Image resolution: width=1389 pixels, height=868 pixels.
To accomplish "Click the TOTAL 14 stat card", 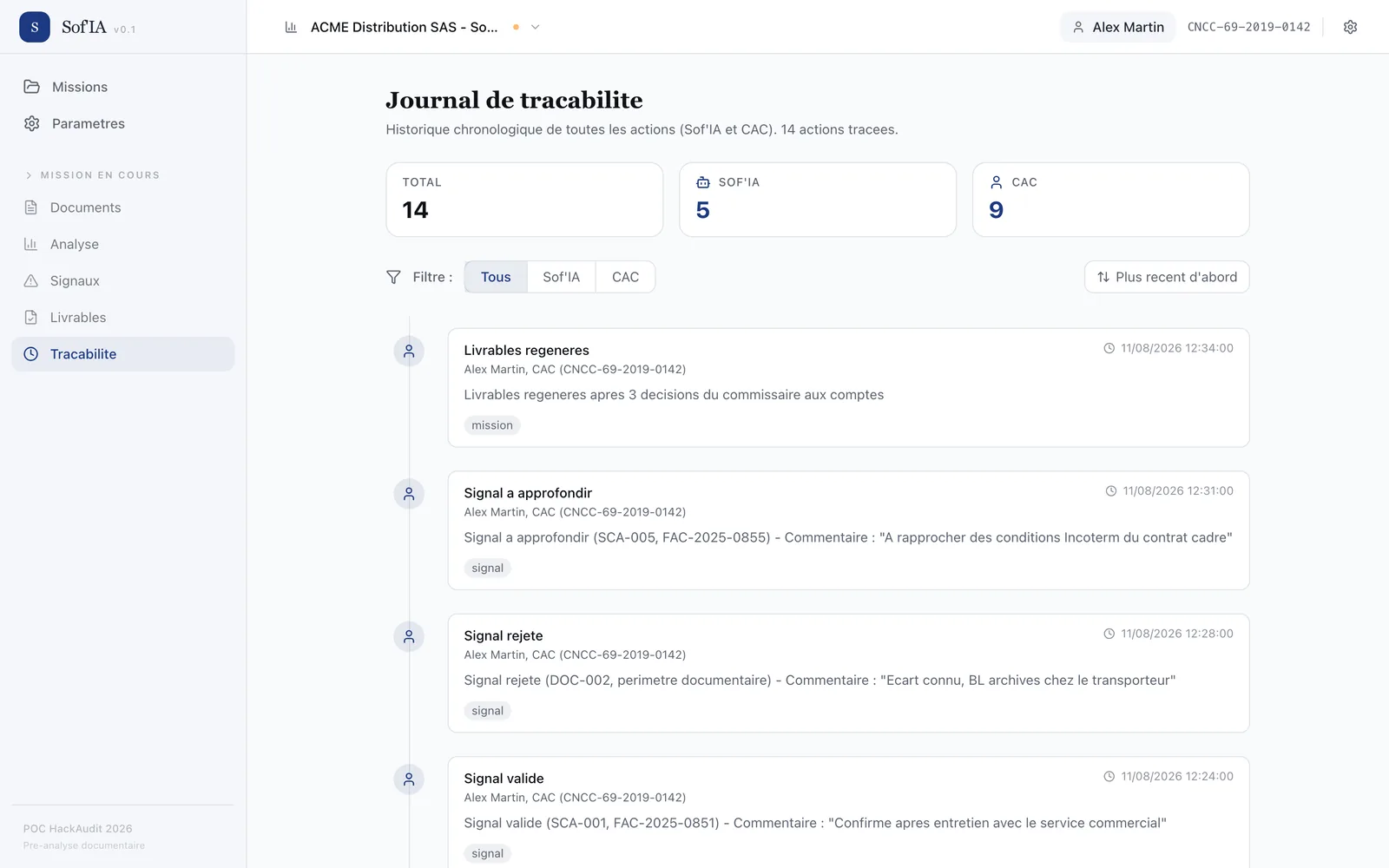I will (x=524, y=200).
